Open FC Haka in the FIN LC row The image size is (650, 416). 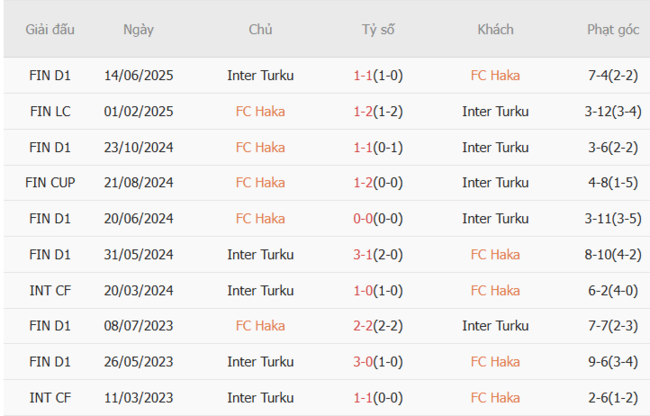260,111
